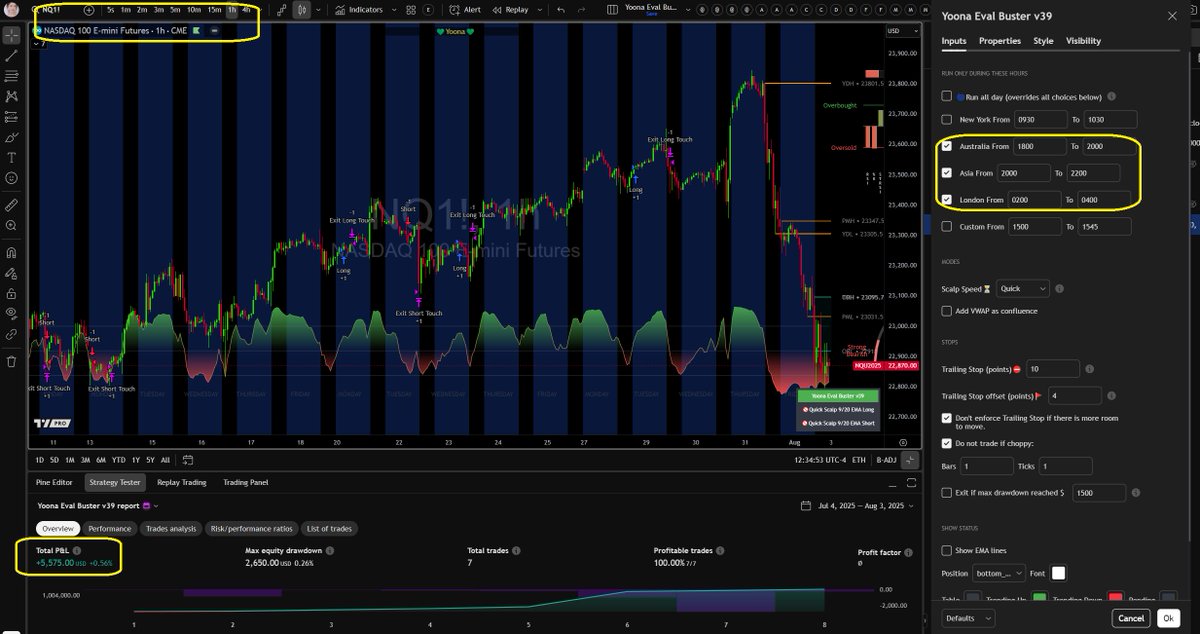The image size is (1200, 634).
Task: Select the 5m timeframe button
Action: tap(175, 9)
